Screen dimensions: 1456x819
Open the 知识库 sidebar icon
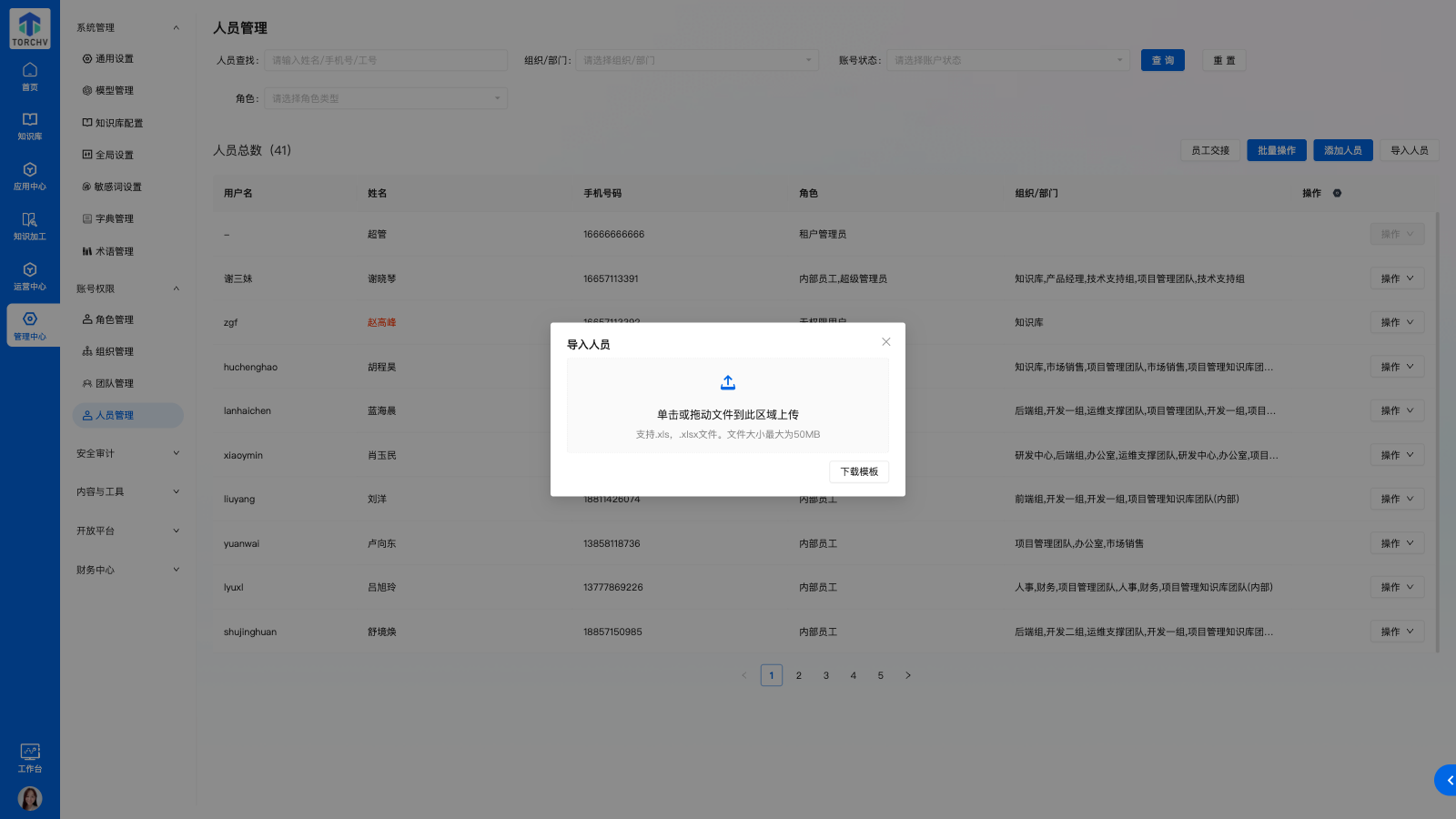coord(30,126)
